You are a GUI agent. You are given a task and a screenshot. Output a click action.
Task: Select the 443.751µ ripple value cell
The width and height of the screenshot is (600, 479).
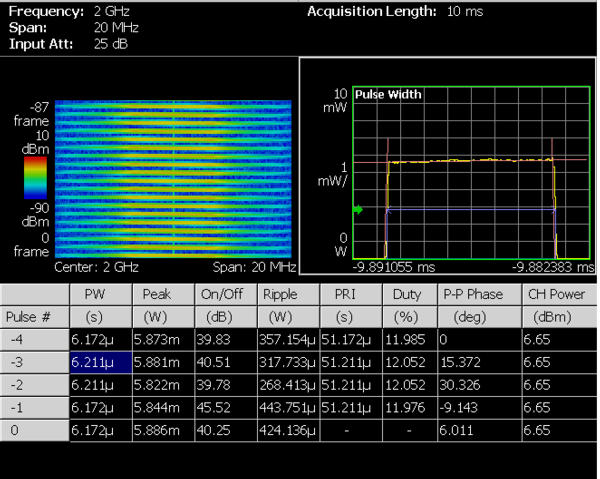288,406
